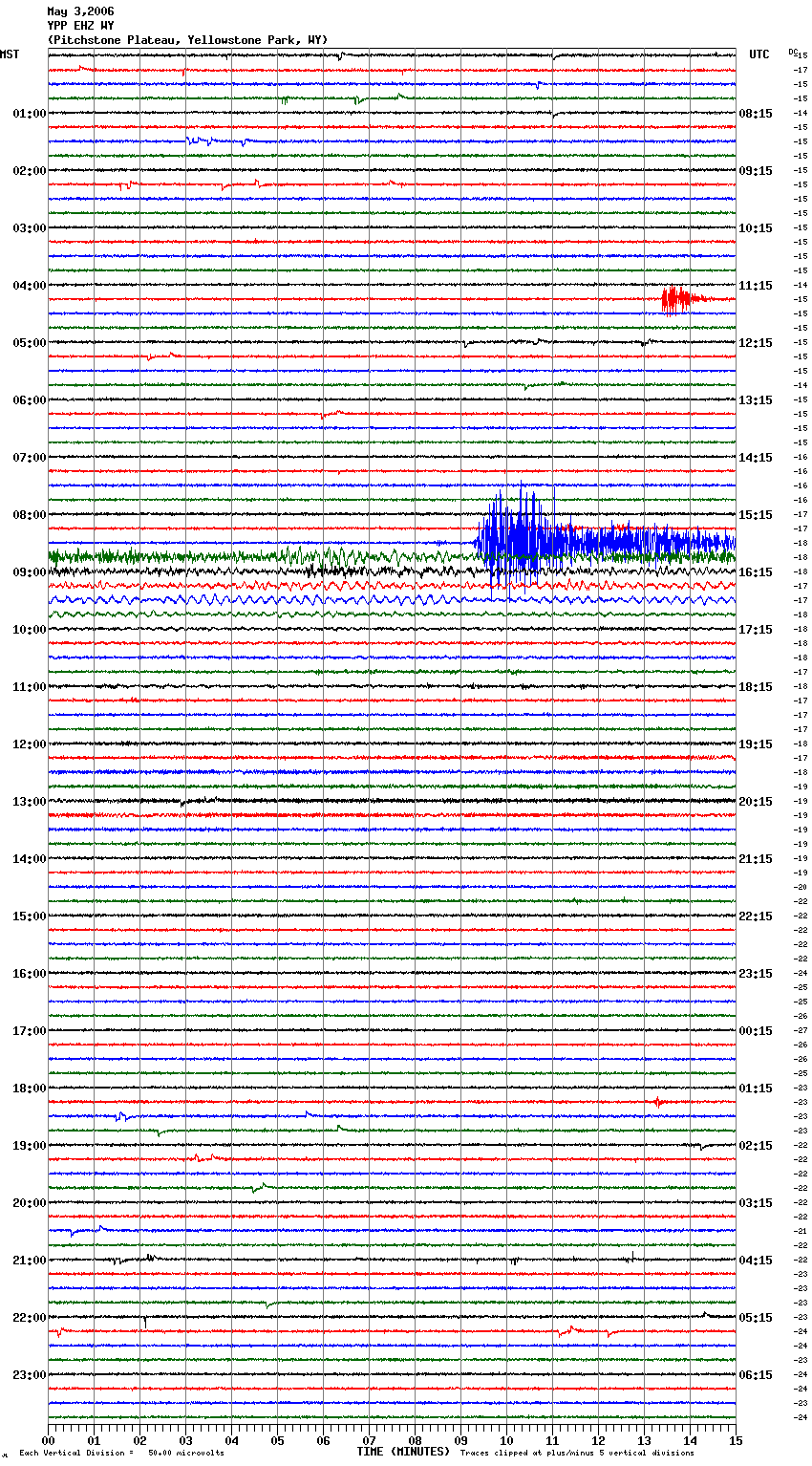
Task: Click the MST column header
Action: [10, 54]
